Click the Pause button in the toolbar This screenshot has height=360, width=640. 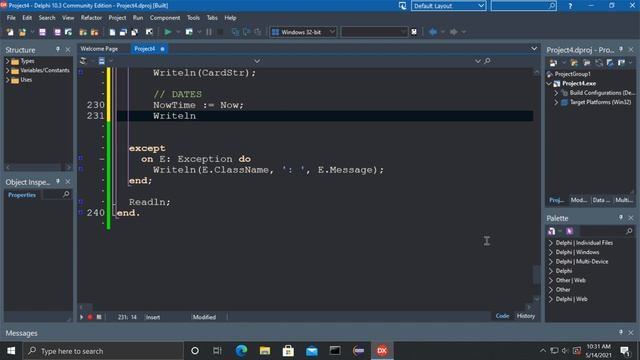(209, 32)
